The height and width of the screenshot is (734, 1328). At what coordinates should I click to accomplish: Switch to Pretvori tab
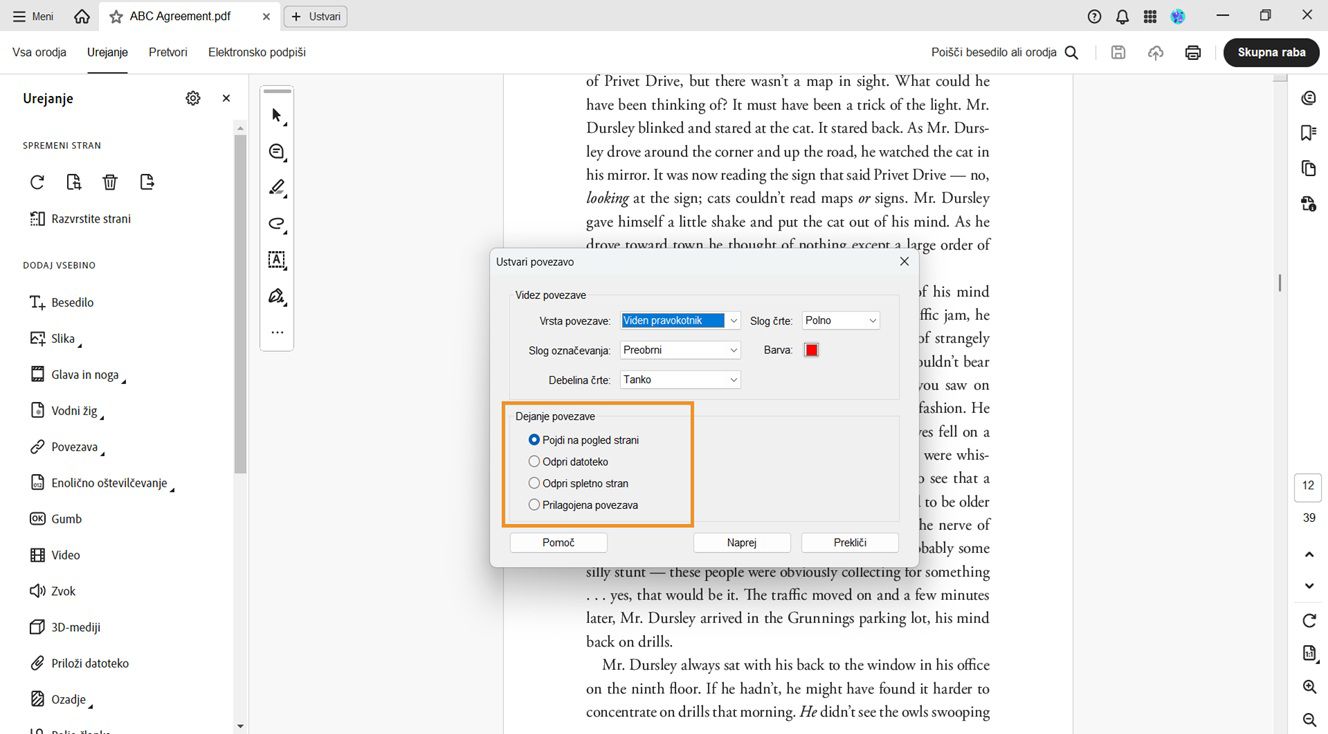(168, 52)
